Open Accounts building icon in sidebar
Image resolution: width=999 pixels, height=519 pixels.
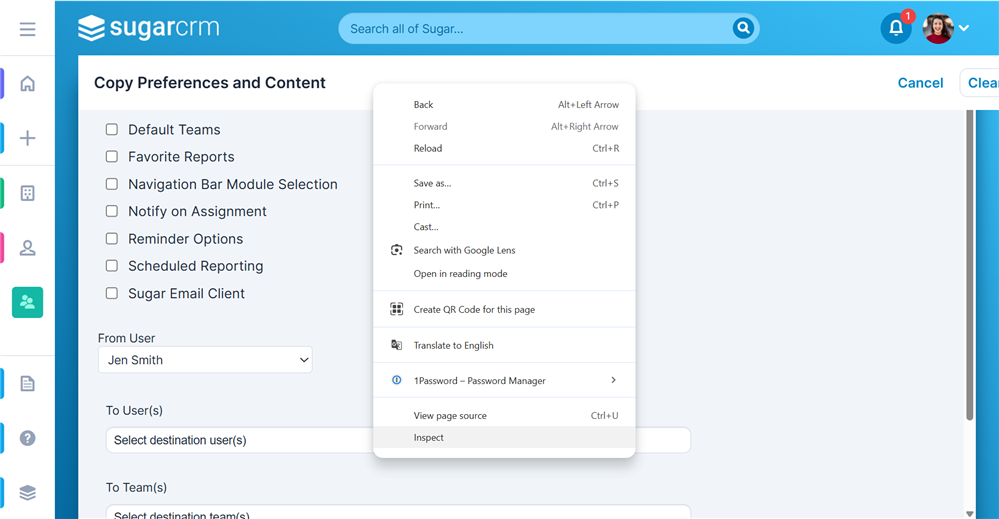(27, 193)
